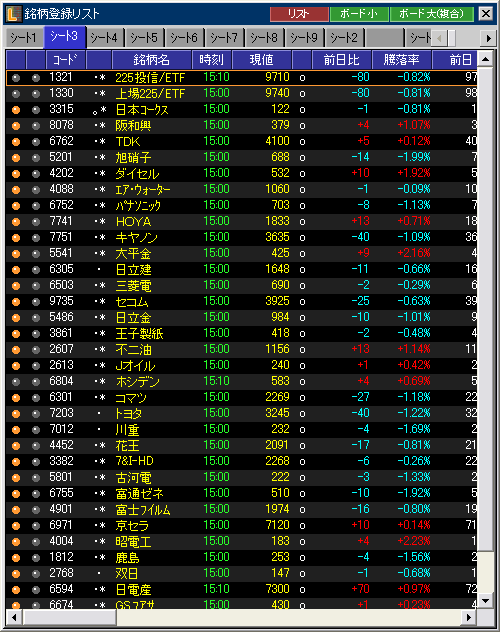Toggle the first gray dot in 1321 225投信/ETF row

pos(16,78)
